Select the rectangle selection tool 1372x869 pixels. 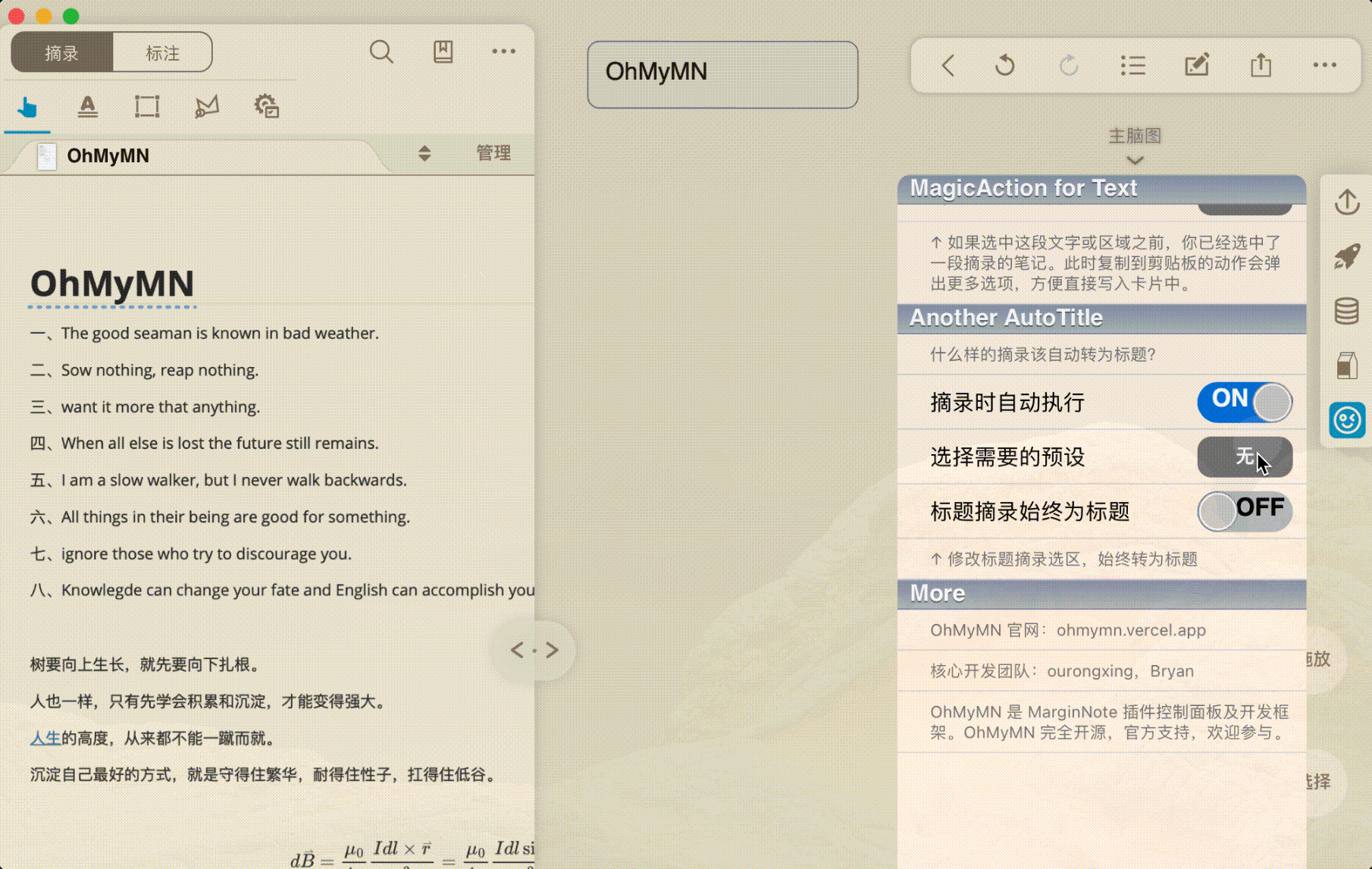click(147, 107)
